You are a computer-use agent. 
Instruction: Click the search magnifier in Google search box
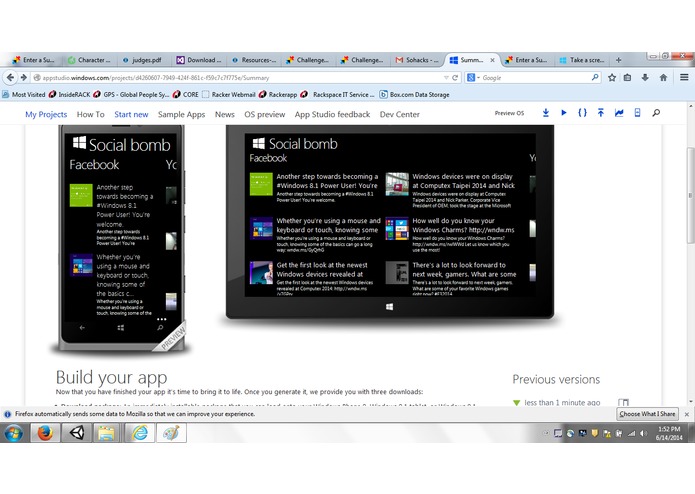[x=594, y=78]
